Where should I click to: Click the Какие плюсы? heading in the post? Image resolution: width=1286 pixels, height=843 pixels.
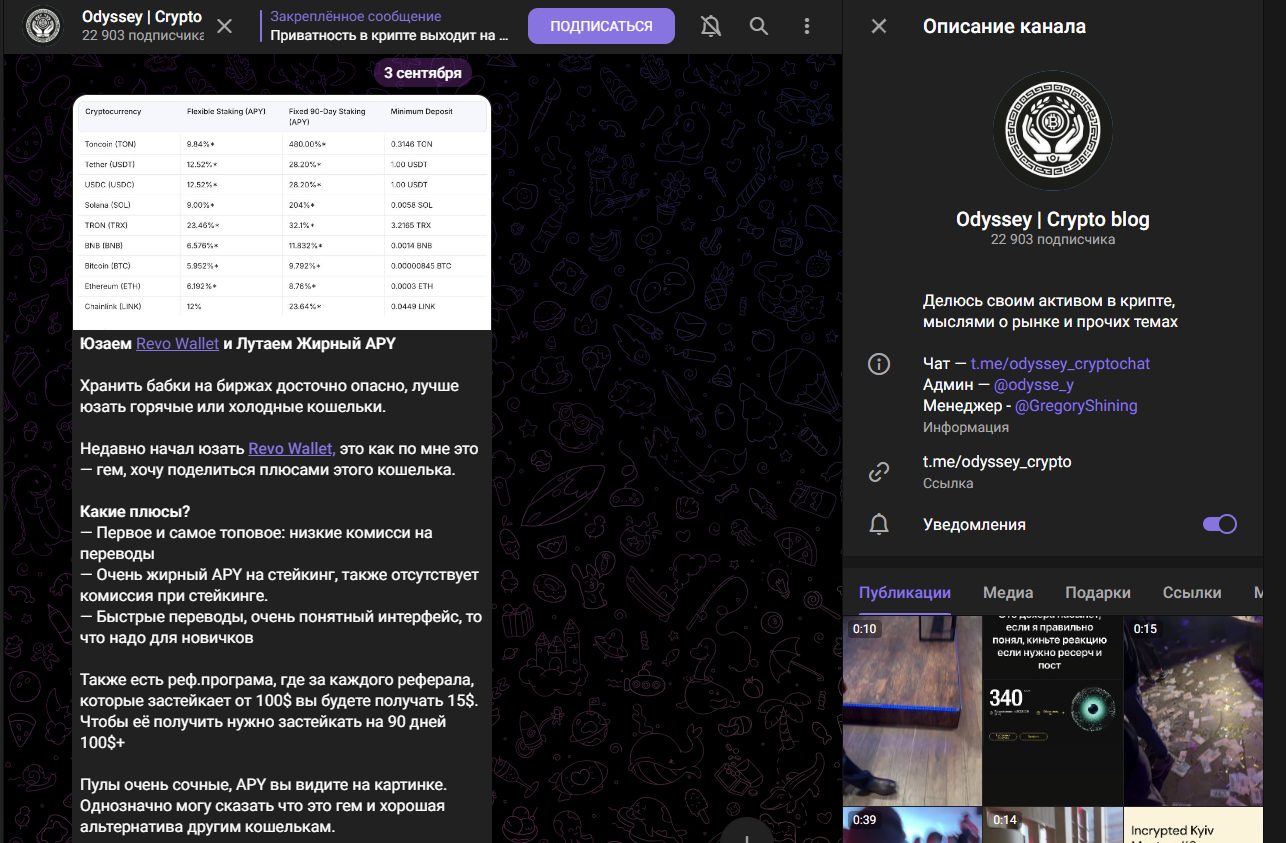(135, 512)
